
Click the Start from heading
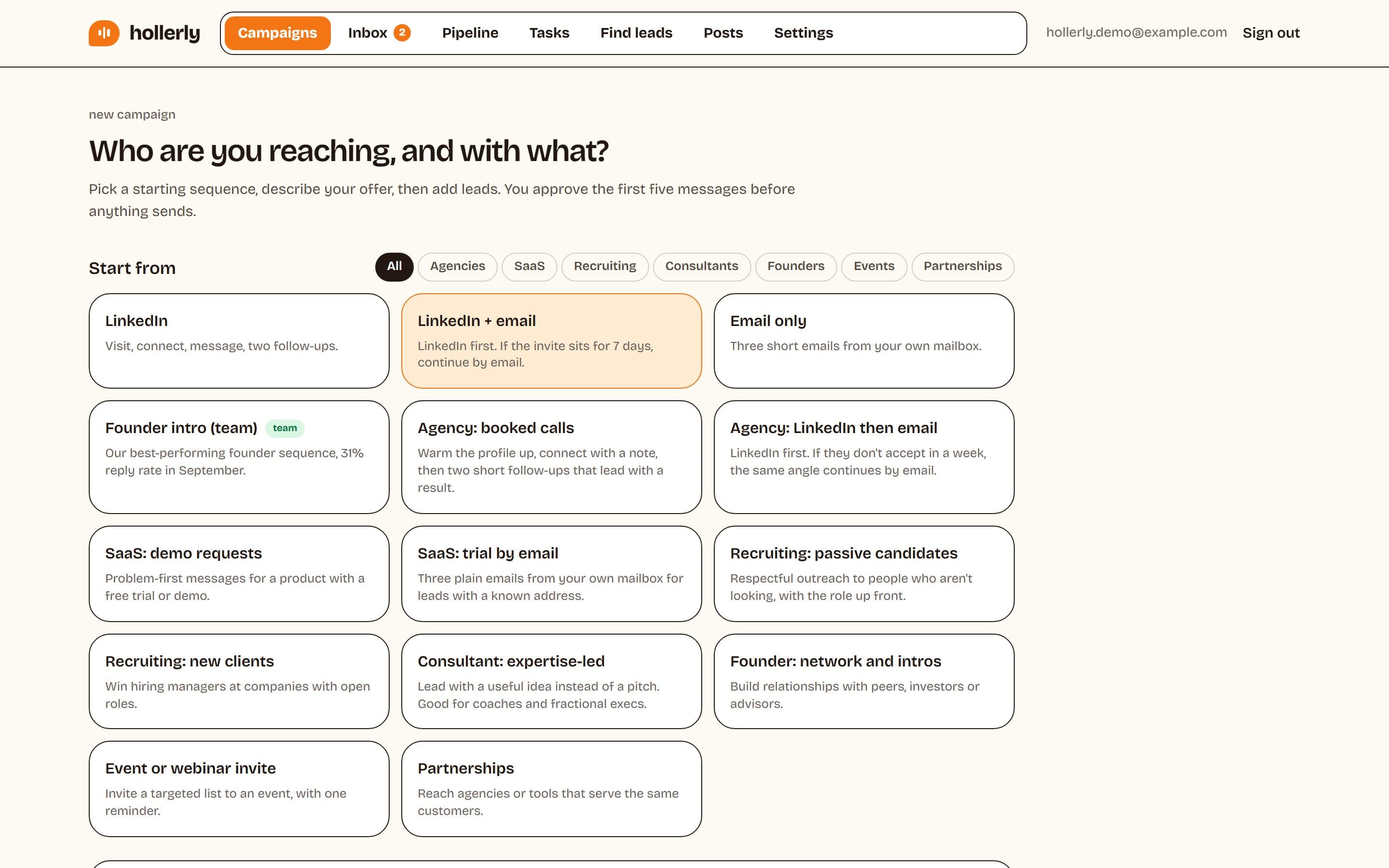[132, 268]
